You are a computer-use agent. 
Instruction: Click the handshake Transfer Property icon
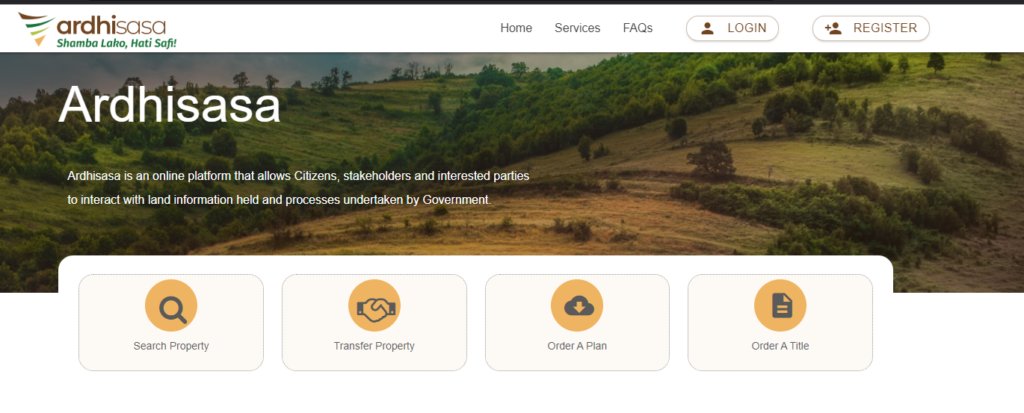point(374,306)
